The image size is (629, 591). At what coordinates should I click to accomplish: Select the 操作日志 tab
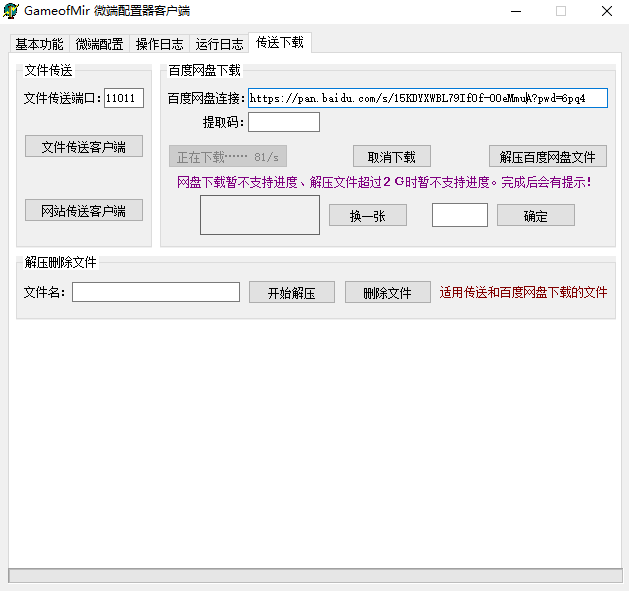(x=160, y=44)
